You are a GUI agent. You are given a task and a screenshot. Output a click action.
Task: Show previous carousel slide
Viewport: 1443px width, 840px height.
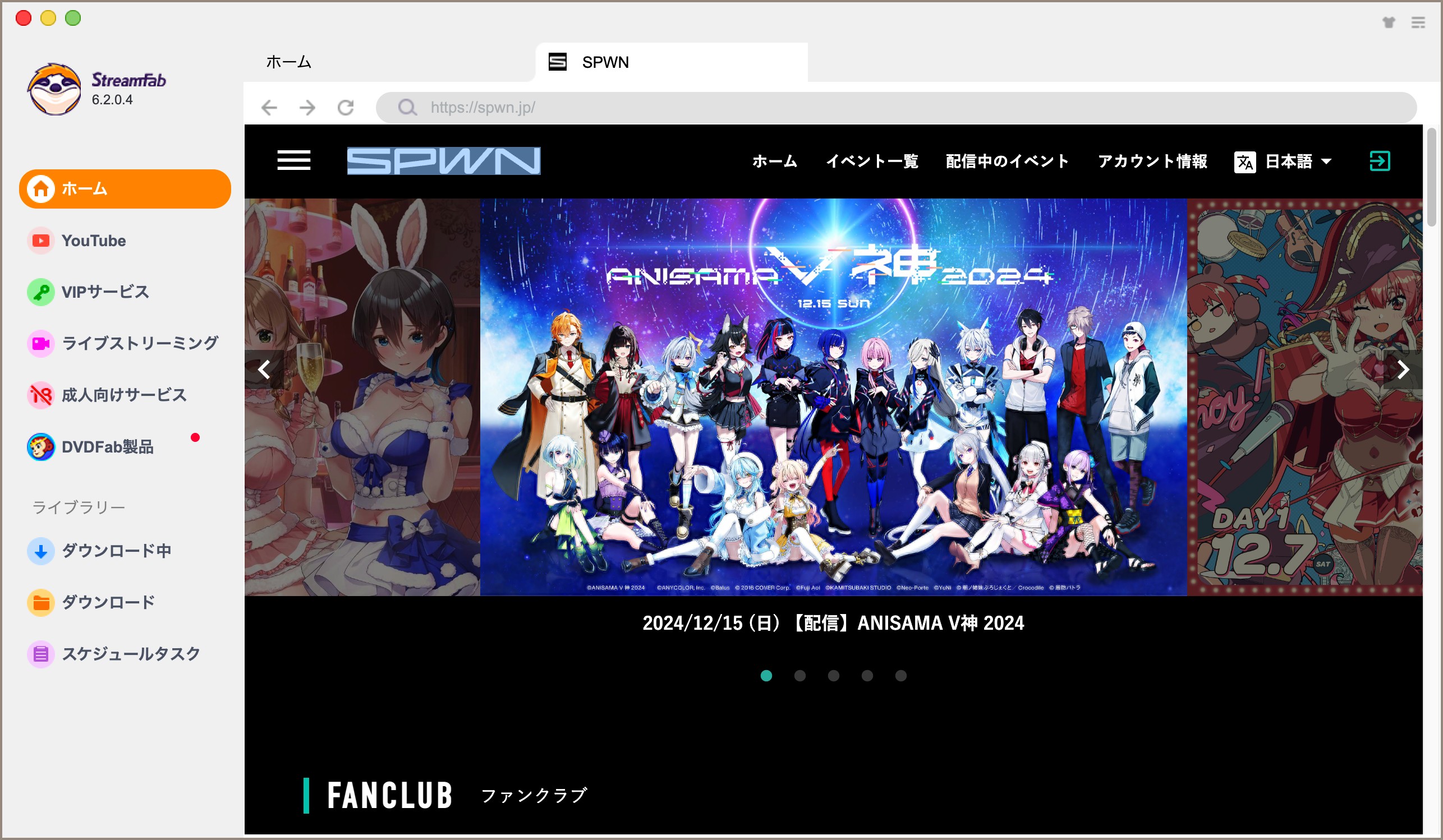(264, 370)
